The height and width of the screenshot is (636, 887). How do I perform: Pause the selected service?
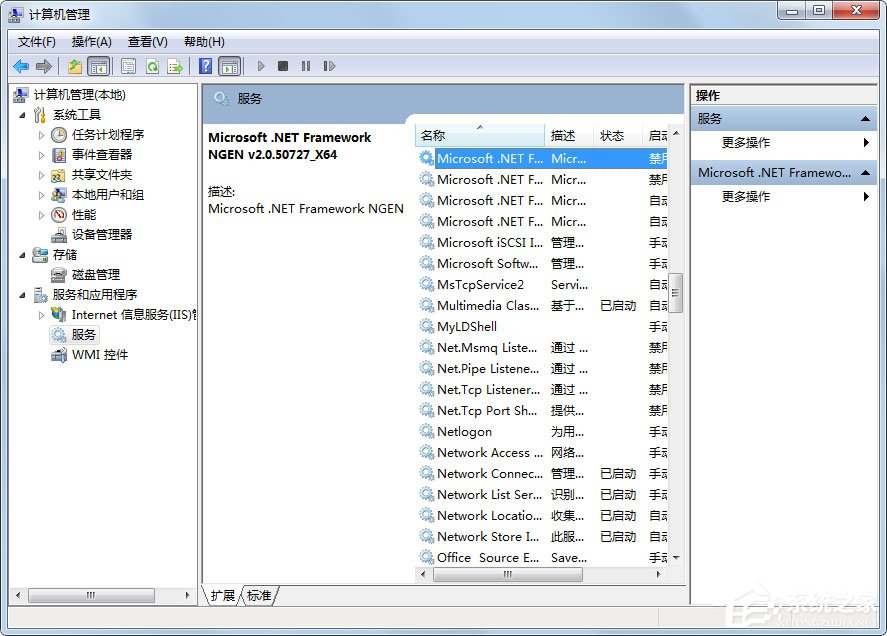(307, 66)
